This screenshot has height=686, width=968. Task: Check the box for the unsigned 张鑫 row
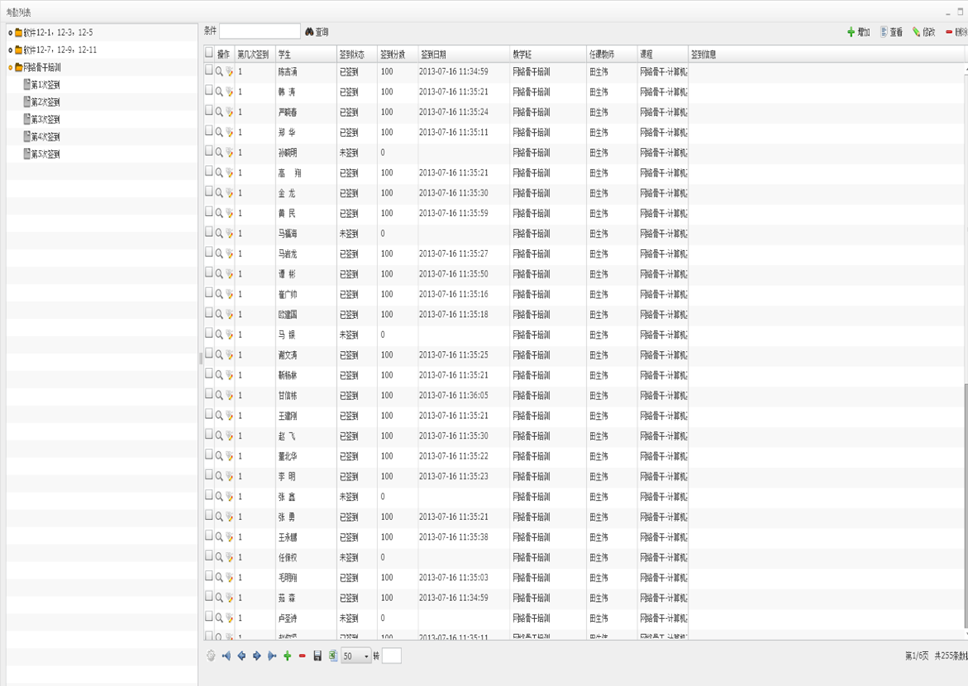click(209, 495)
